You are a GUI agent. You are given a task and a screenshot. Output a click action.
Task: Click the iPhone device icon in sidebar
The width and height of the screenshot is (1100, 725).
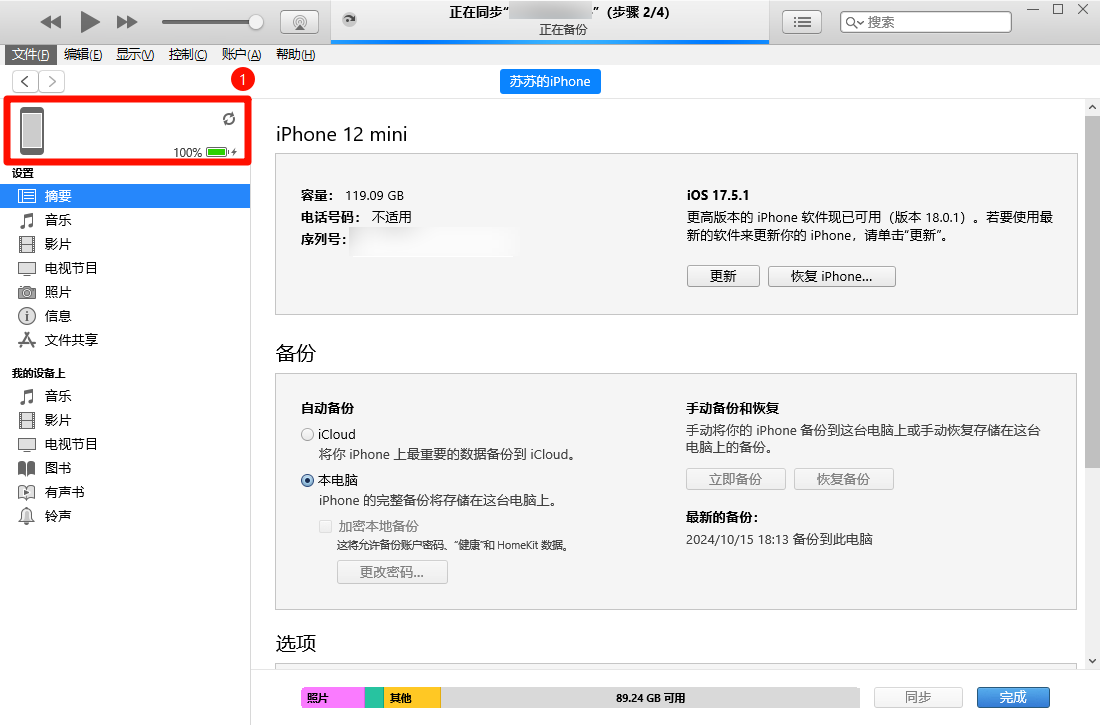coord(32,131)
